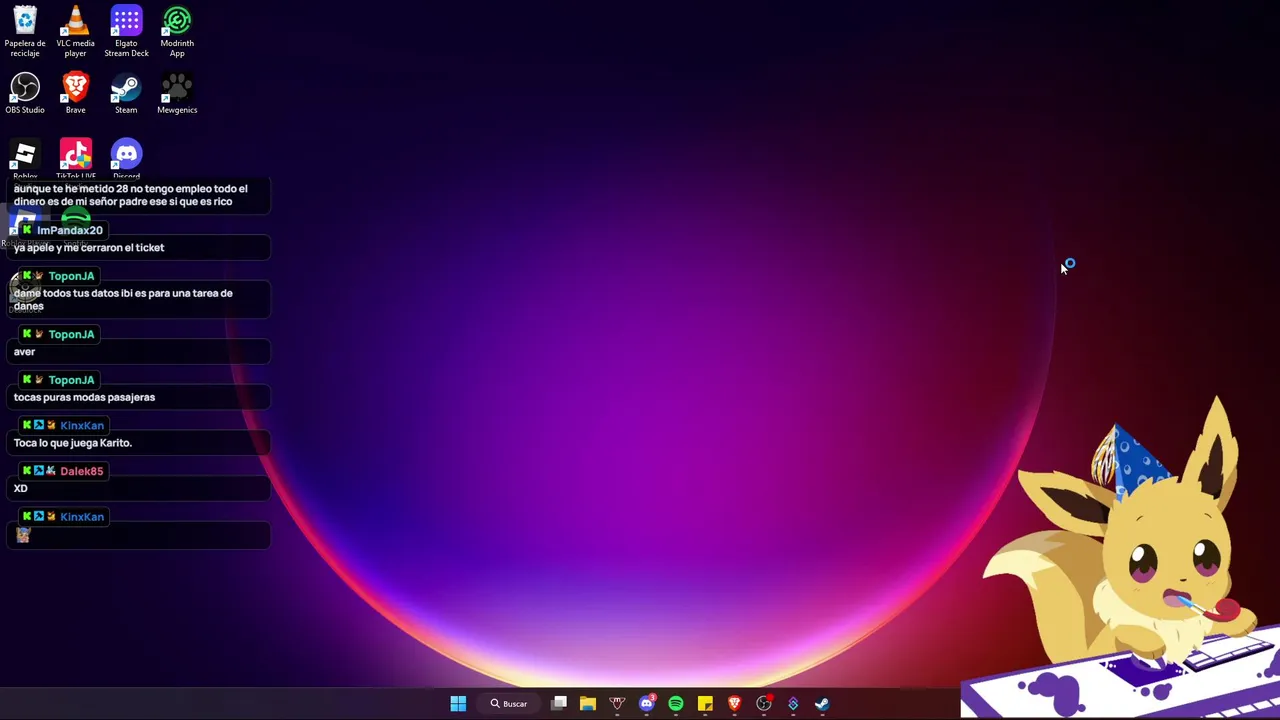Viewport: 1280px width, 720px height.
Task: Open the Mewgenics cat-face taskbar icon
Action: coord(617,704)
